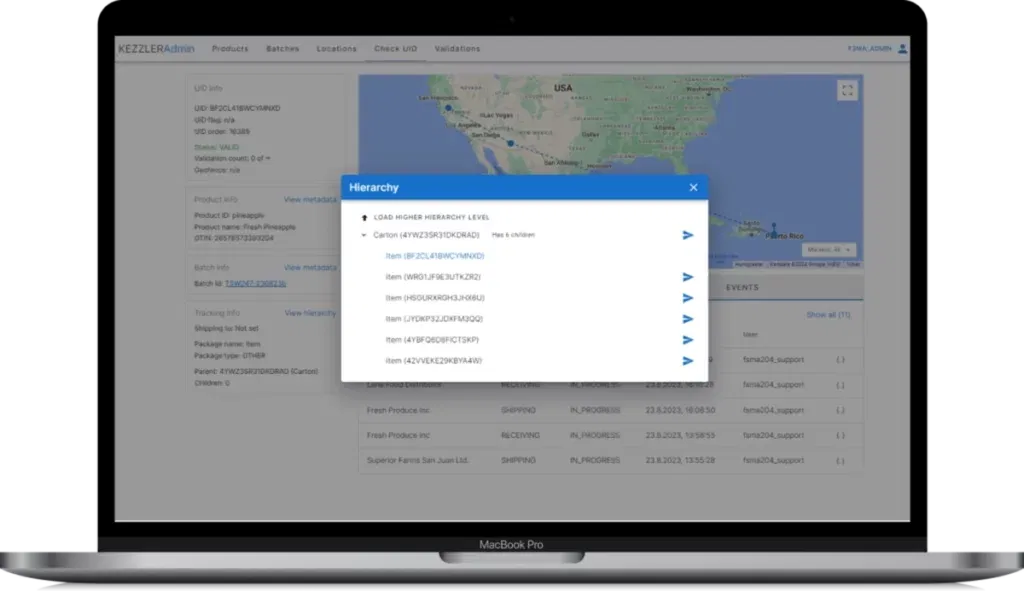Expand the Validation count dropdown arrow
Image resolution: width=1024 pixels, height=591 pixels.
tap(268, 158)
